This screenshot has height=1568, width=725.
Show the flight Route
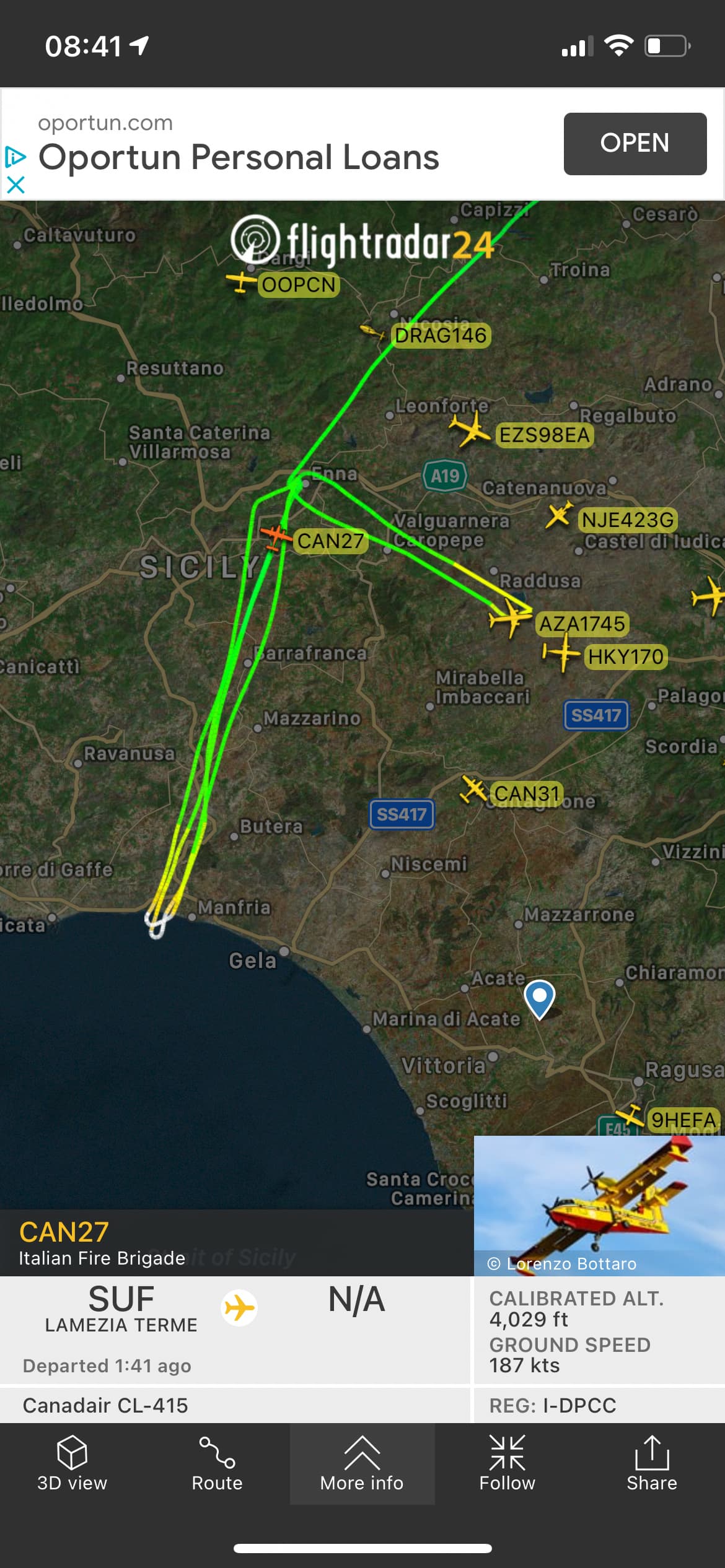[217, 1463]
